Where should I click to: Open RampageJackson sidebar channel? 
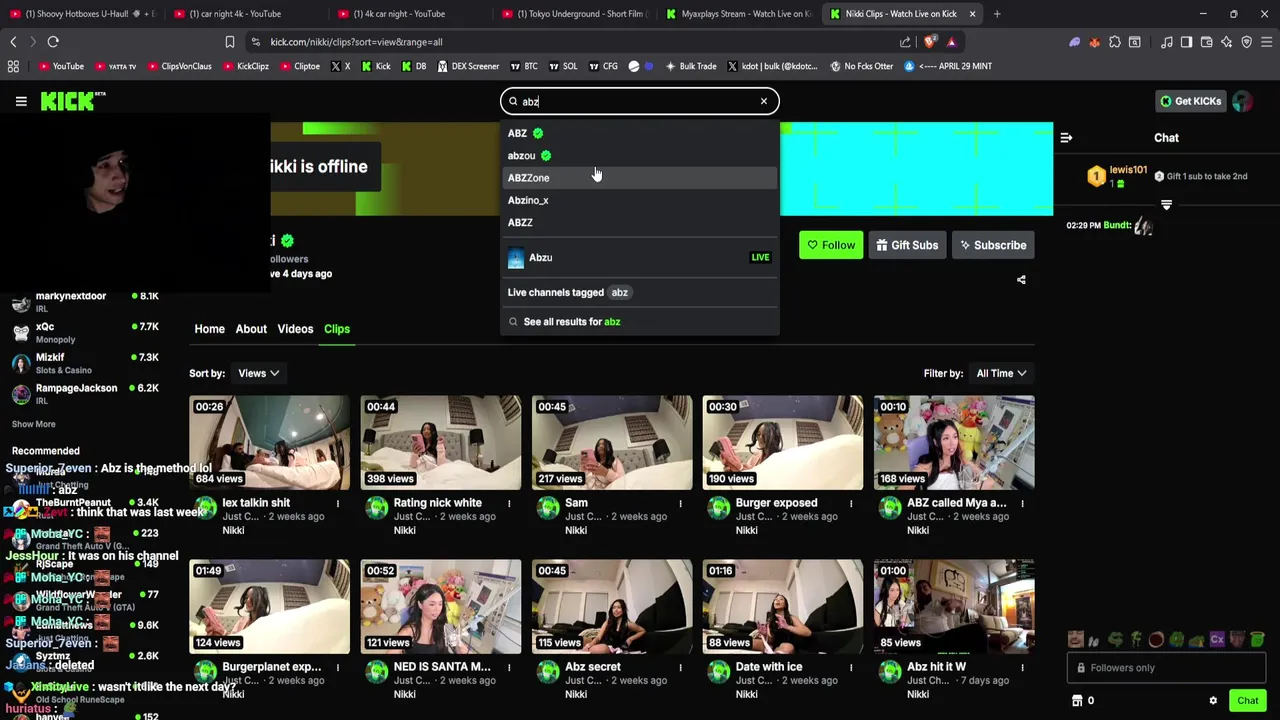point(85,394)
